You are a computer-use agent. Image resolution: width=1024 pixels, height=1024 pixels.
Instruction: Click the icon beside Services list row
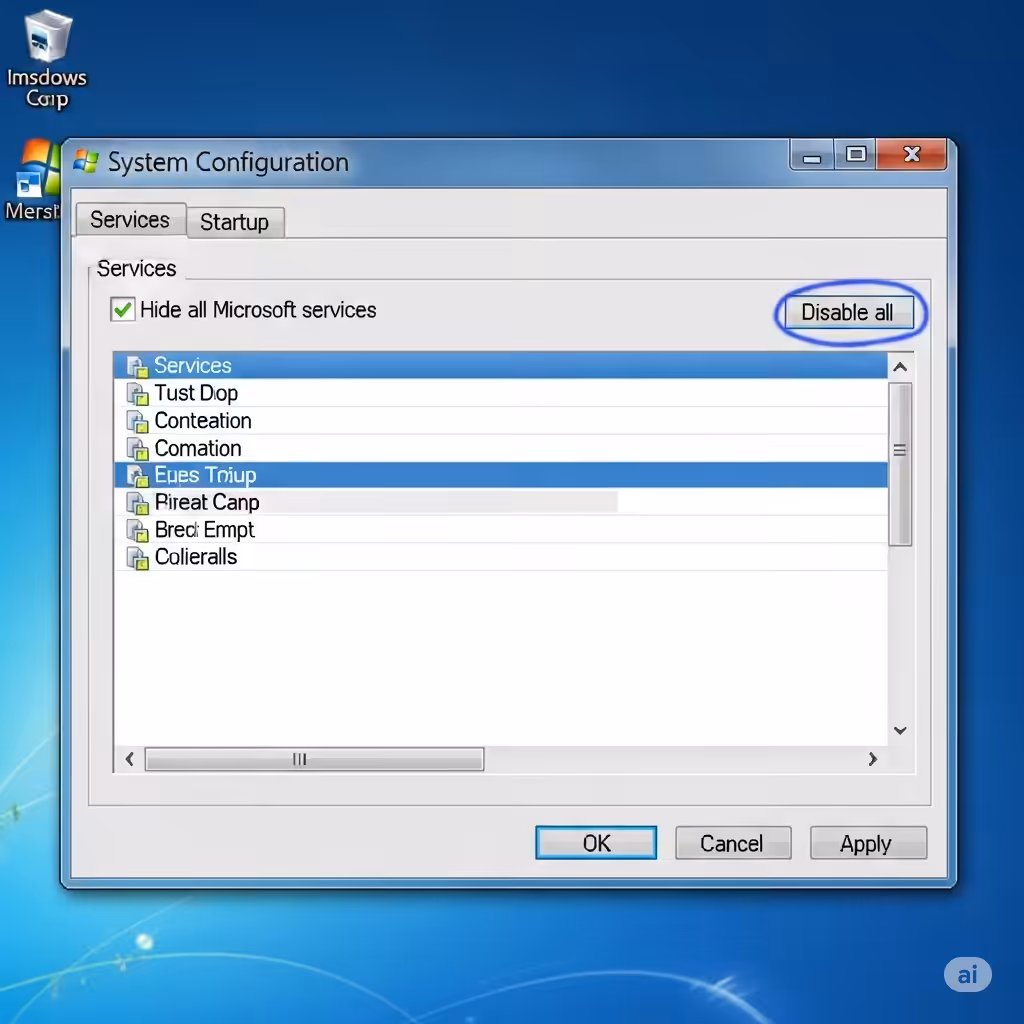tap(137, 366)
